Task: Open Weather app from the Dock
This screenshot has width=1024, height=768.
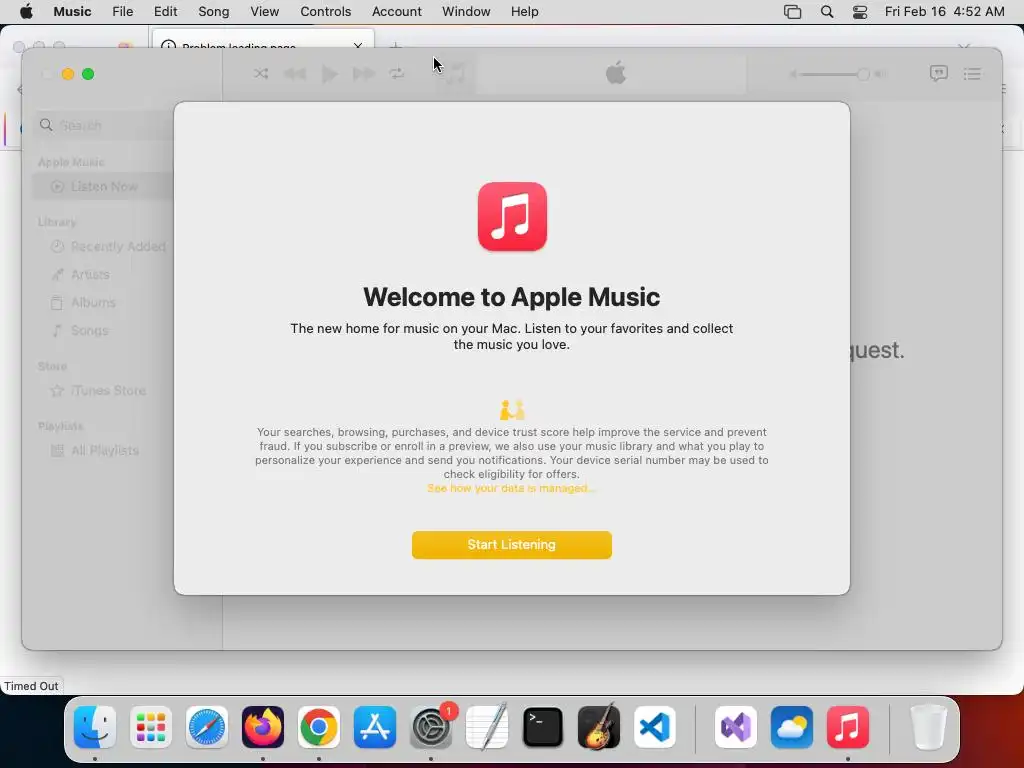Action: 792,727
